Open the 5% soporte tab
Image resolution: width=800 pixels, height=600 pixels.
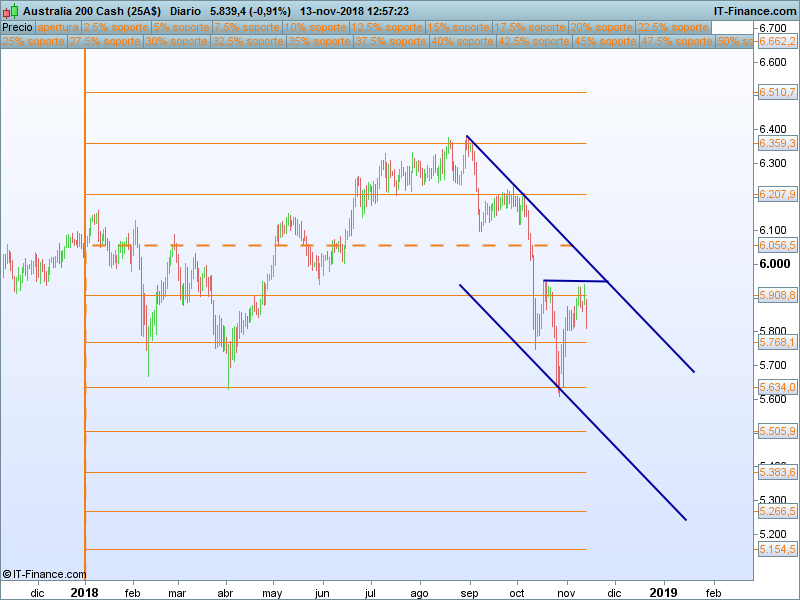click(x=182, y=28)
